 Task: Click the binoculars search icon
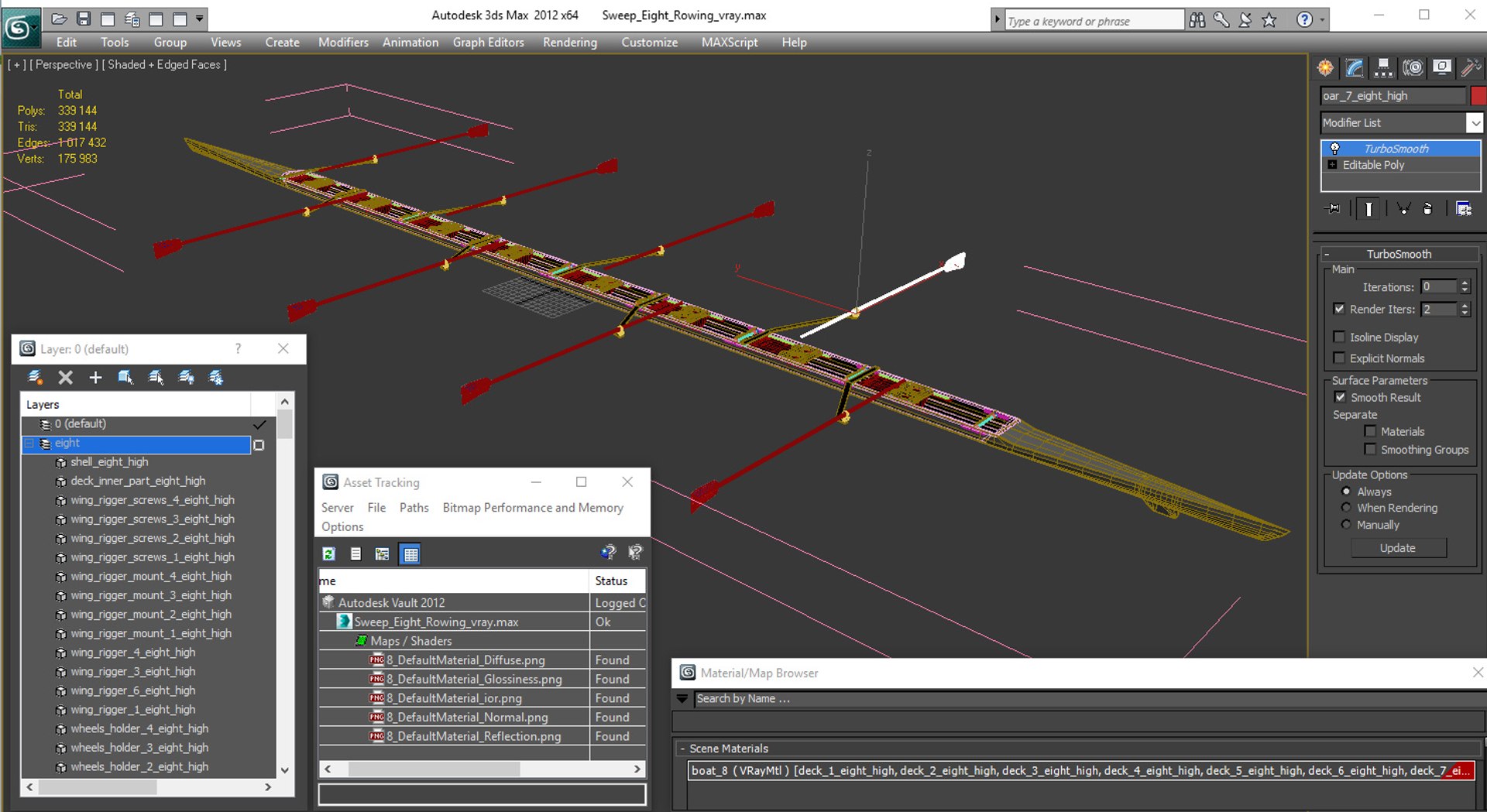[1197, 20]
